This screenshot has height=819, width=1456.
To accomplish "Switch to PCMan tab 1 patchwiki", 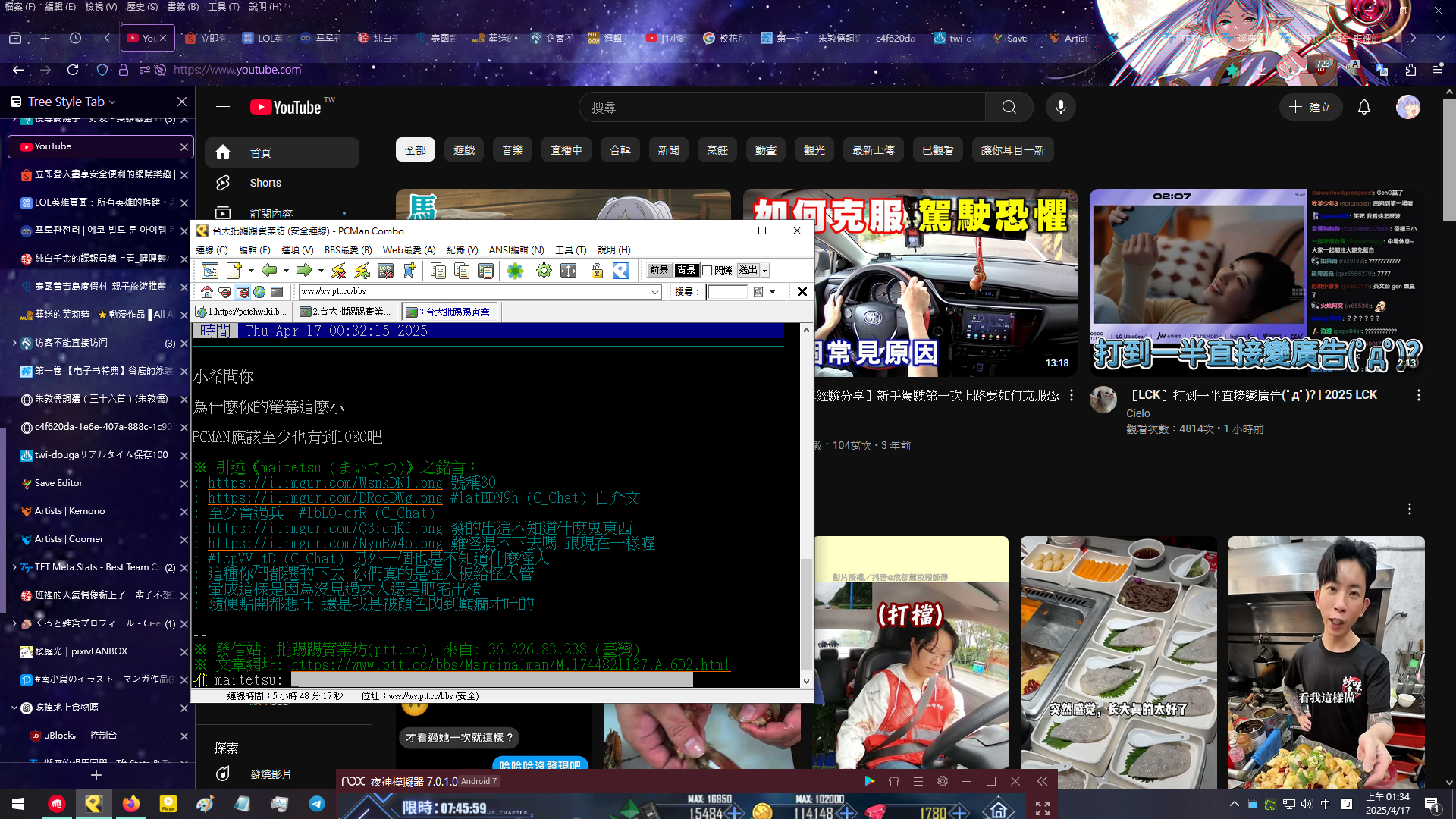I will pyautogui.click(x=242, y=312).
